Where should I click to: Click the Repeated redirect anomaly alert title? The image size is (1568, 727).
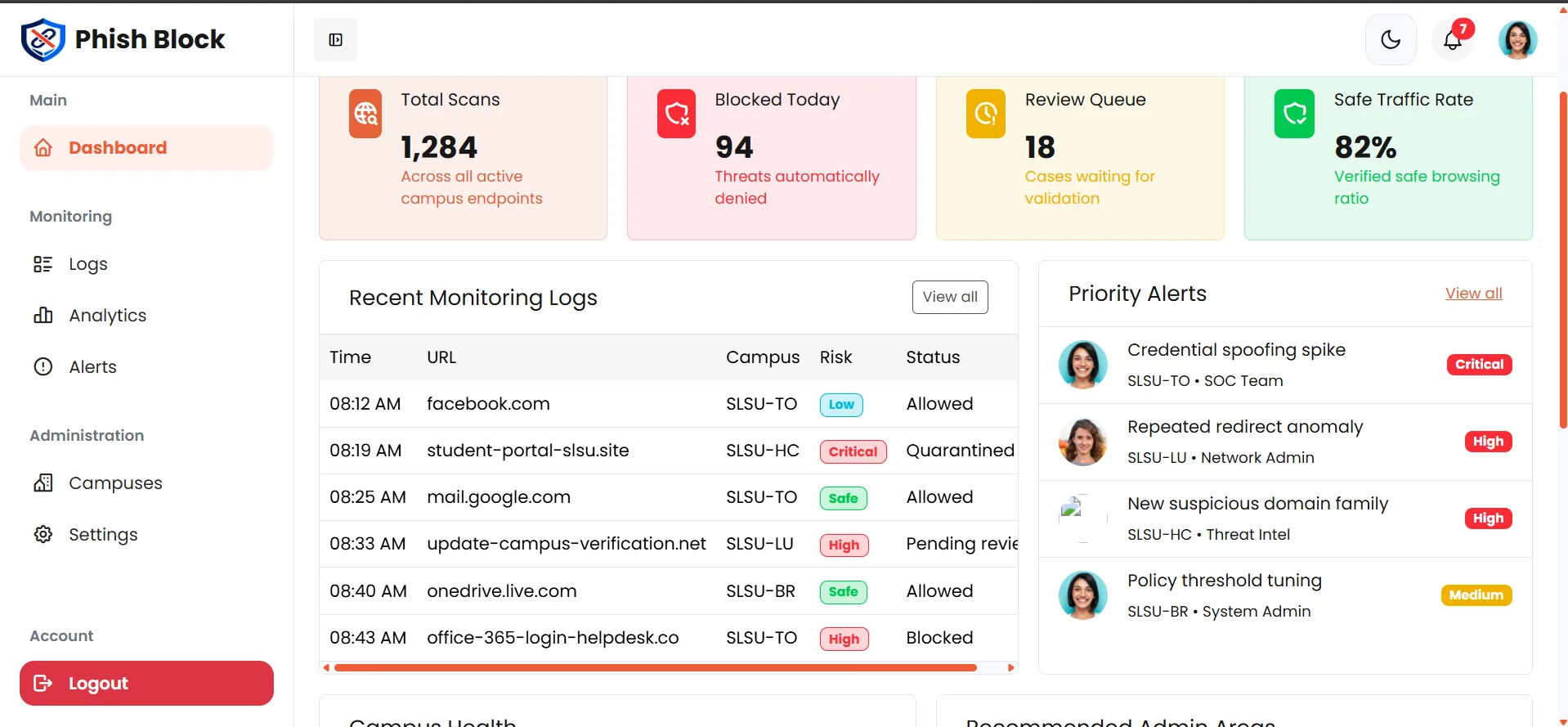(1245, 427)
